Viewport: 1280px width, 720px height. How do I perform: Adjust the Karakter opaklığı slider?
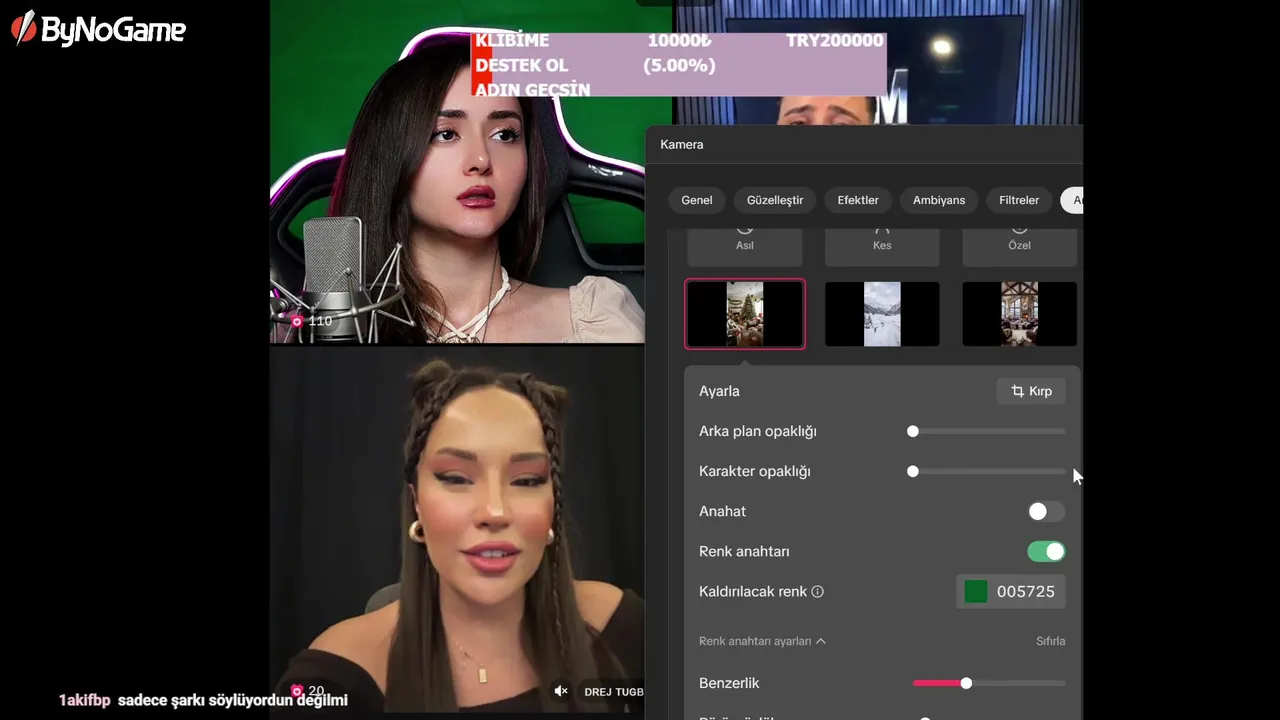[988, 471]
